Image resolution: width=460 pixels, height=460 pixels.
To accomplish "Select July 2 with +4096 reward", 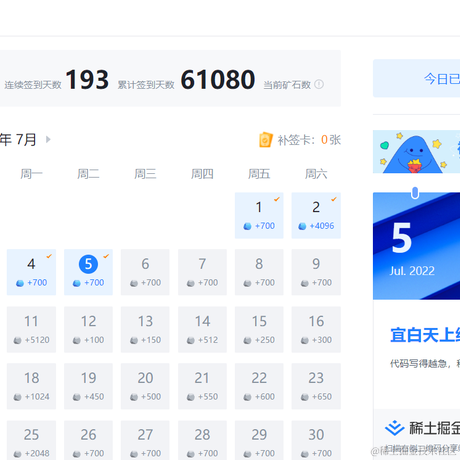I will 316,215.
